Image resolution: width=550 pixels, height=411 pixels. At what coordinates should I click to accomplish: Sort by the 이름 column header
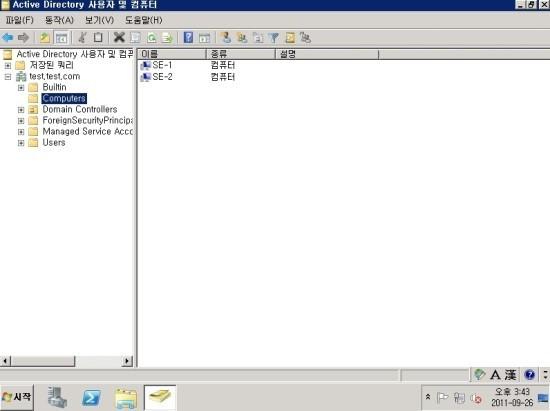[x=171, y=54]
